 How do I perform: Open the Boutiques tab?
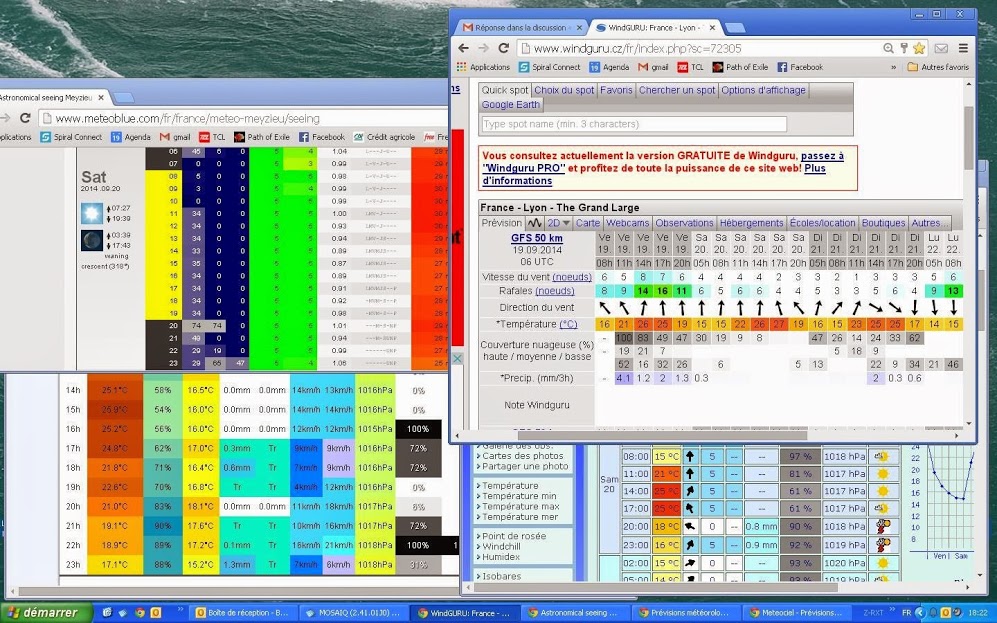pos(883,223)
